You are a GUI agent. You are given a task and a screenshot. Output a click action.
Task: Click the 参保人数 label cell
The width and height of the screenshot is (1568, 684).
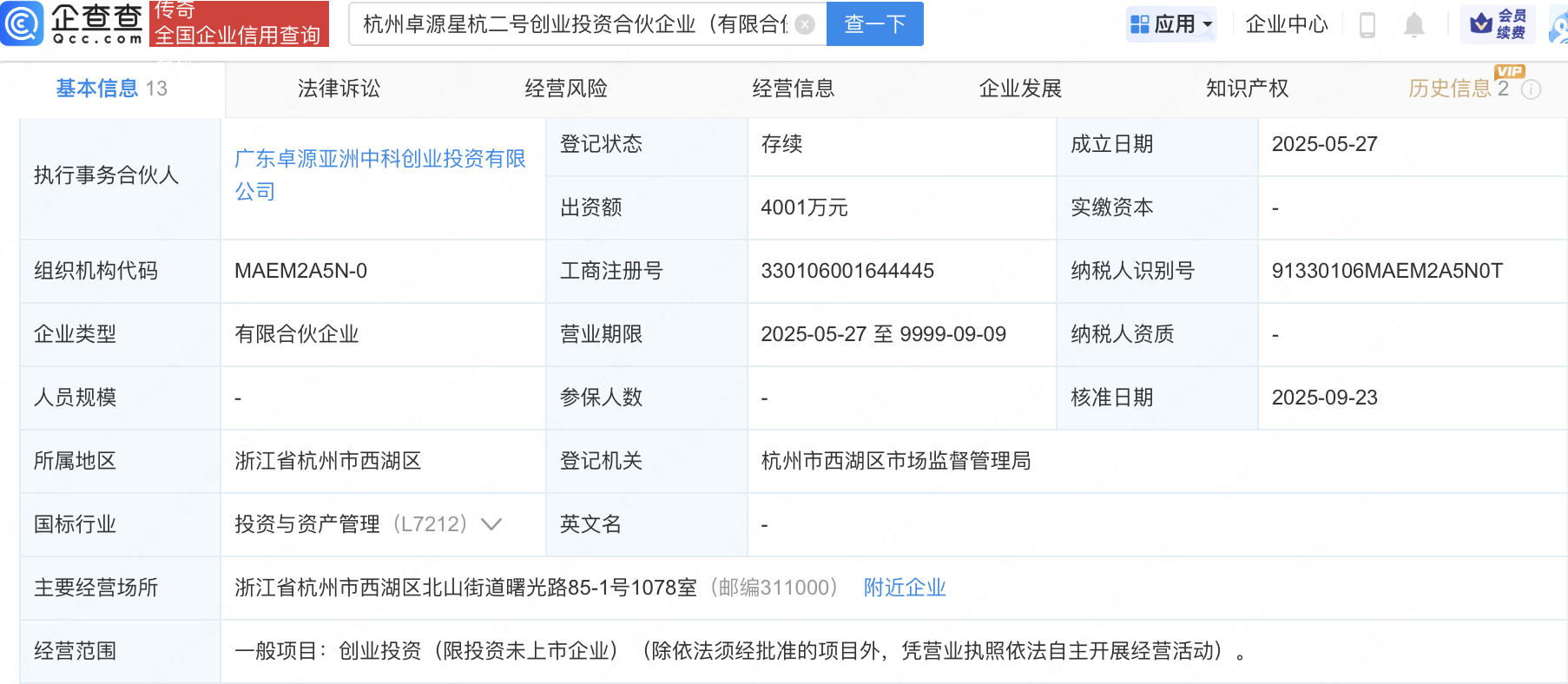tap(646, 398)
